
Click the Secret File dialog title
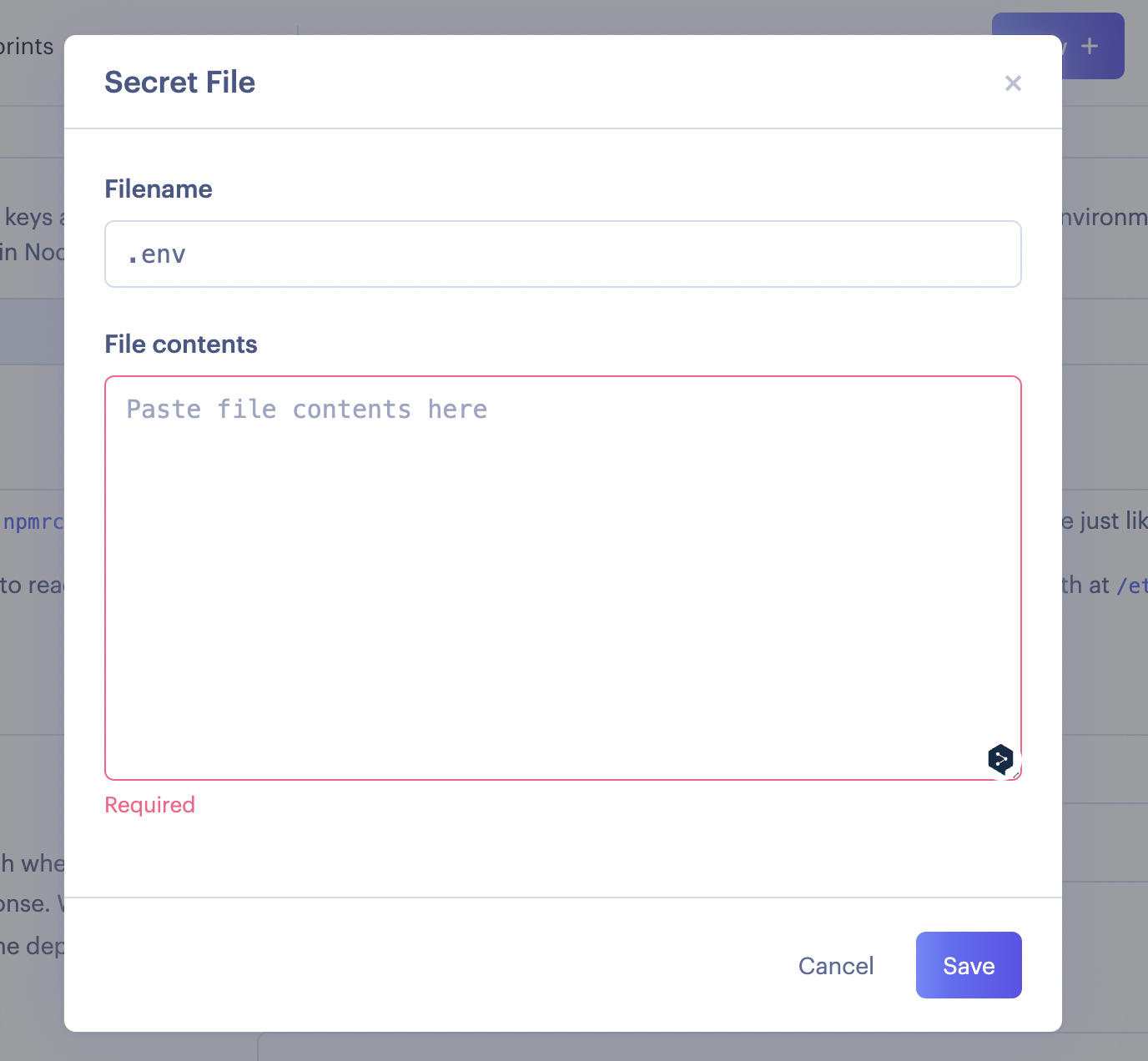pyautogui.click(x=180, y=83)
